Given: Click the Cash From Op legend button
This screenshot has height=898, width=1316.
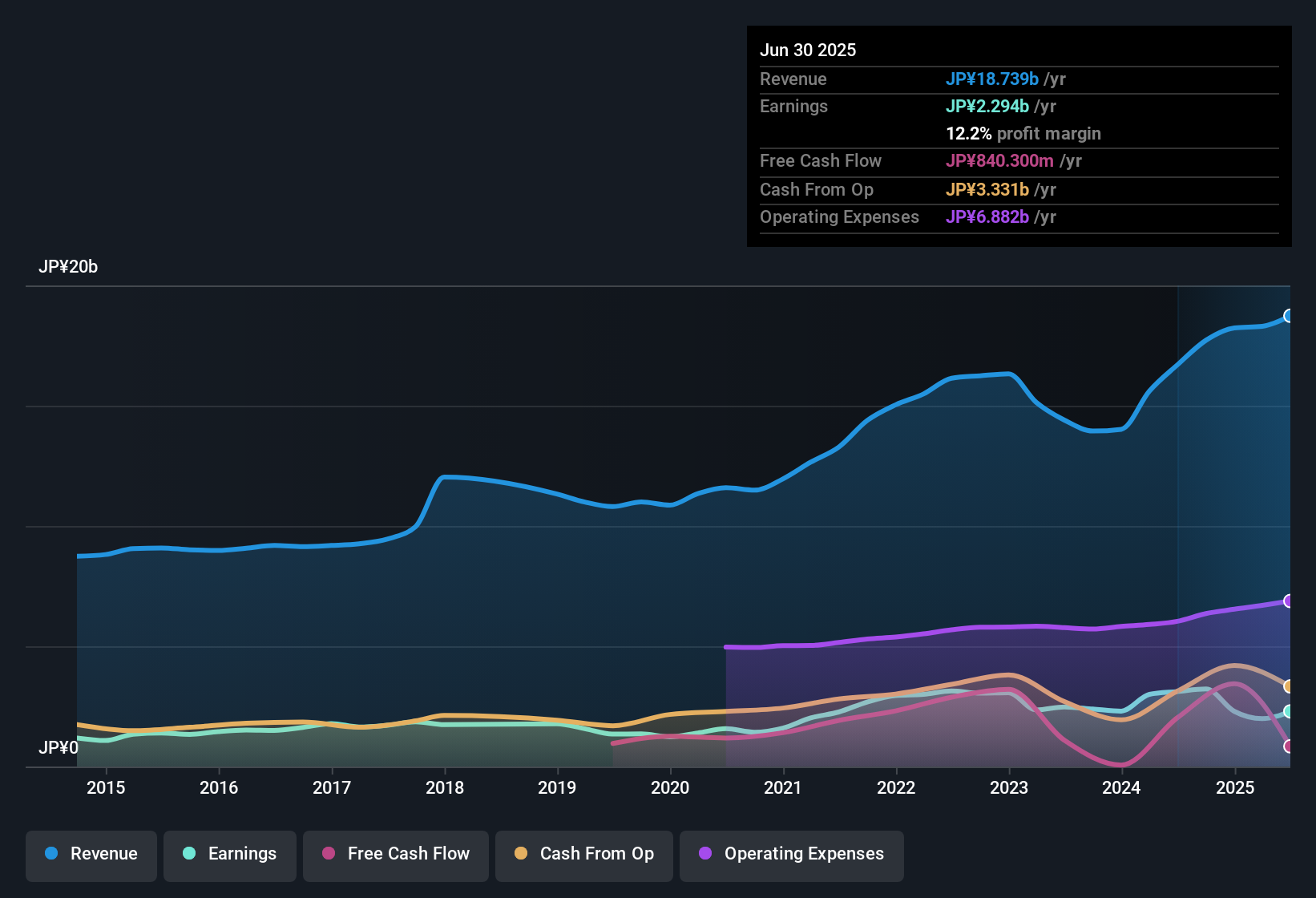Looking at the screenshot, I should (583, 854).
